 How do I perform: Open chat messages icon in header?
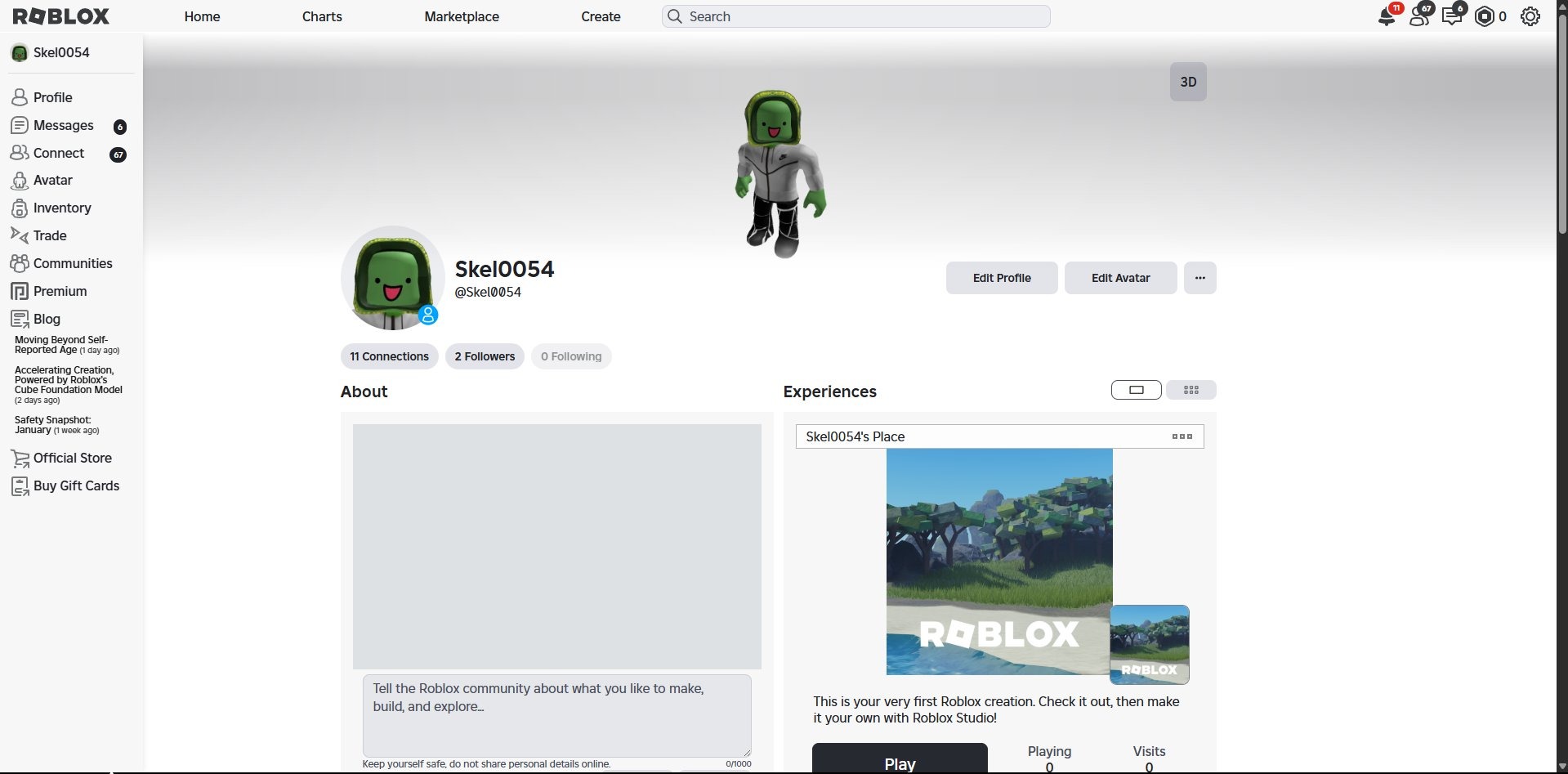pyautogui.click(x=1452, y=16)
